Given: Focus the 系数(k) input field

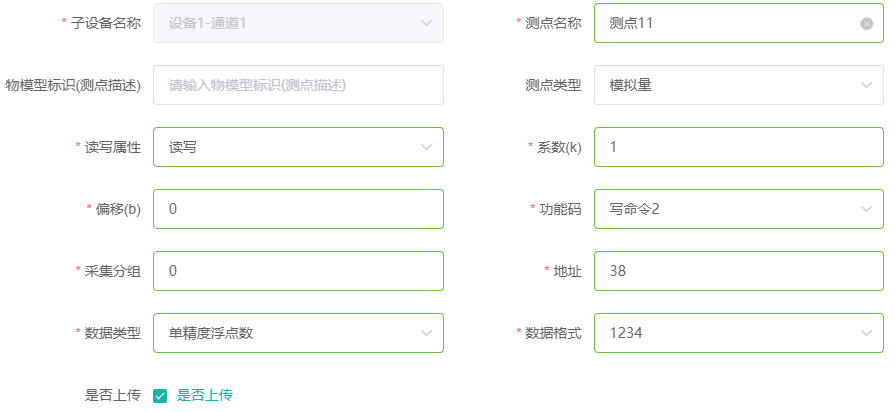Looking at the screenshot, I should (x=739, y=147).
